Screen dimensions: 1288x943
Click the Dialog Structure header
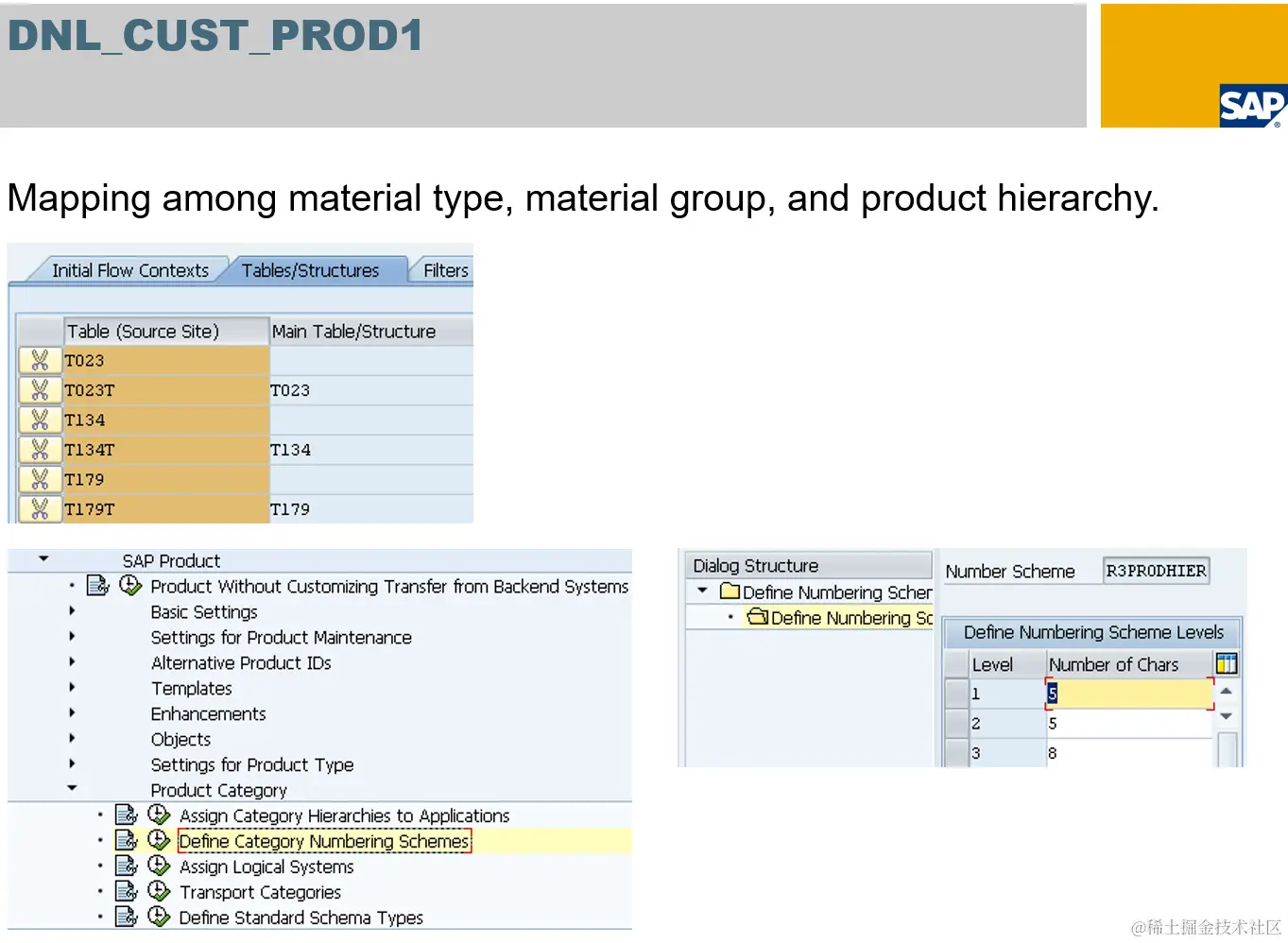[809, 565]
